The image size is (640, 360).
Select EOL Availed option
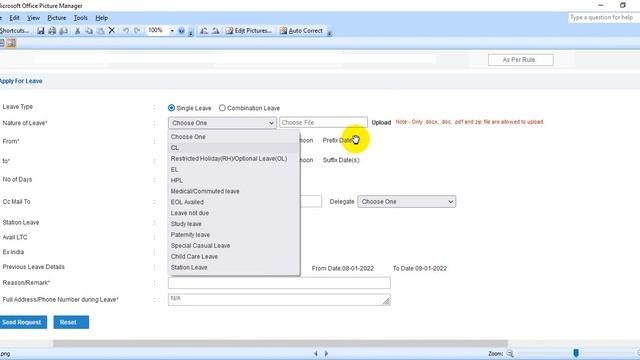[234, 202]
